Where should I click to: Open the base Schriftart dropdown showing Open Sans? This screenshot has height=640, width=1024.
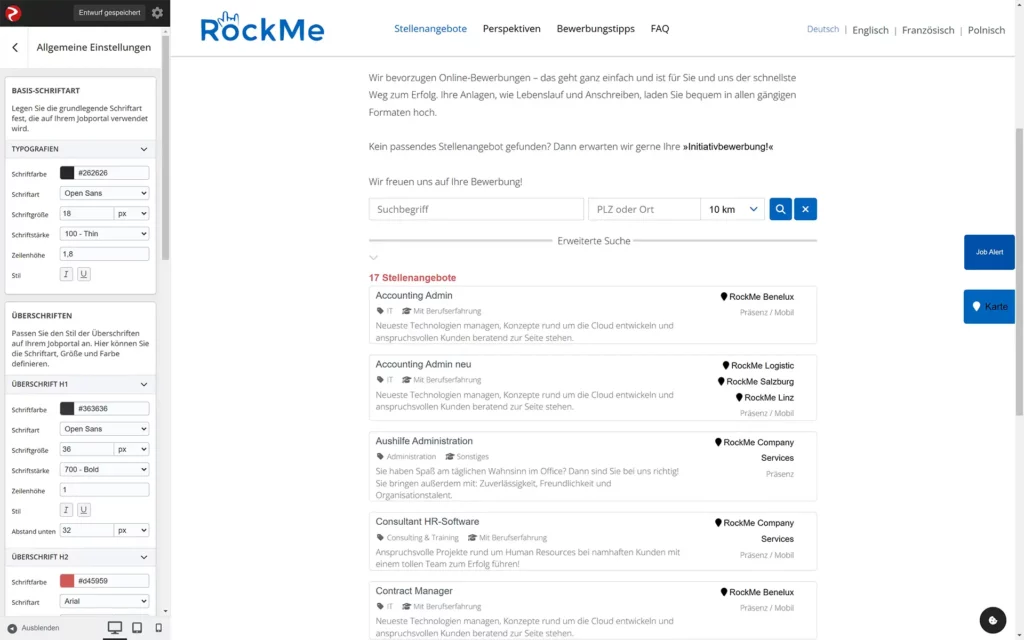[104, 193]
